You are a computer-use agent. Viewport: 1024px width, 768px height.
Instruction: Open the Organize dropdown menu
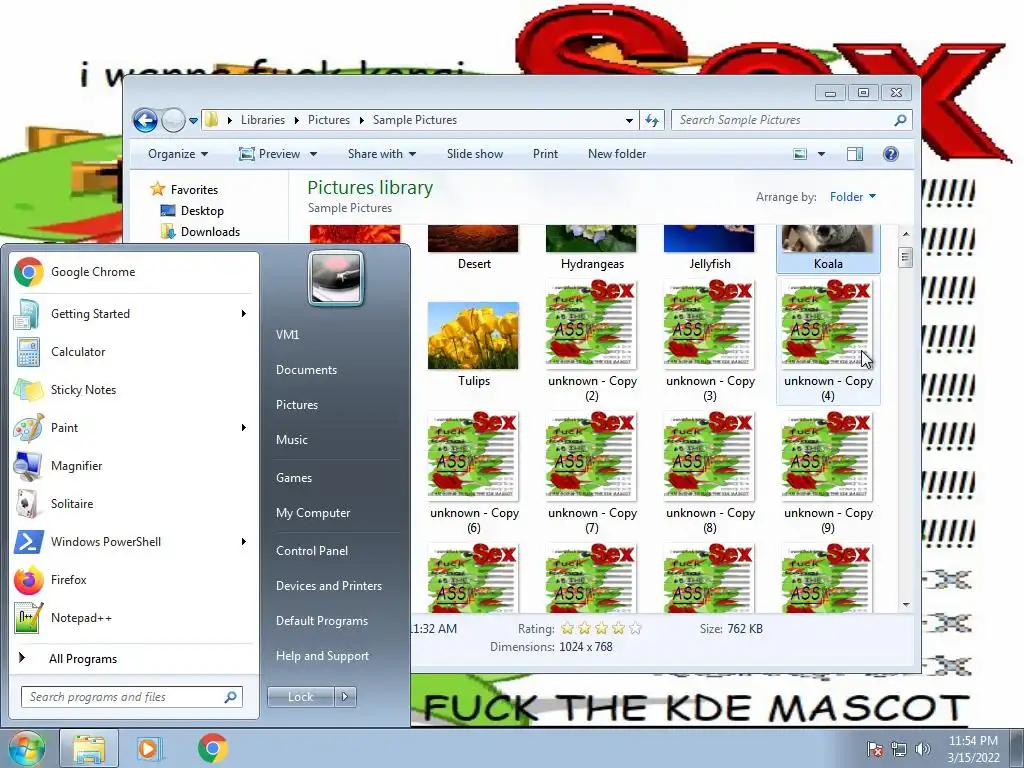tap(178, 154)
